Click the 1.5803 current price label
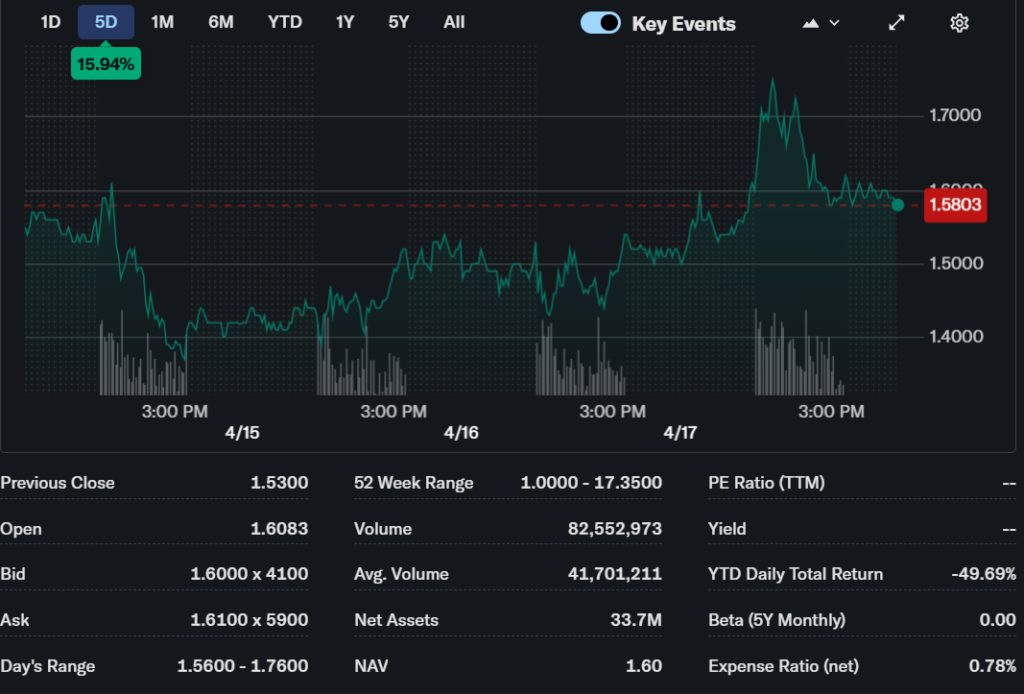 point(955,206)
